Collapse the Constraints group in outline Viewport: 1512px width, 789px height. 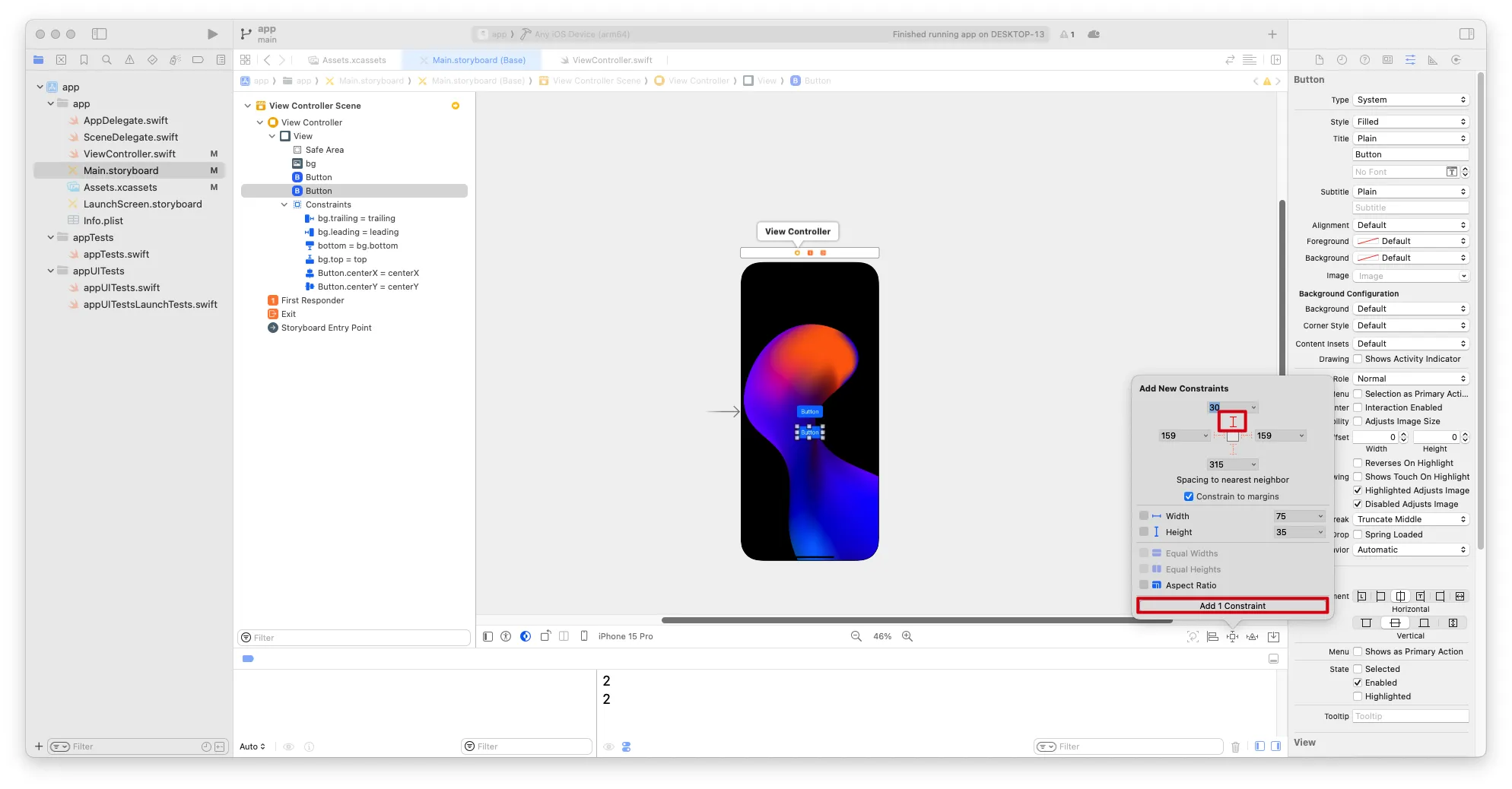coord(284,205)
